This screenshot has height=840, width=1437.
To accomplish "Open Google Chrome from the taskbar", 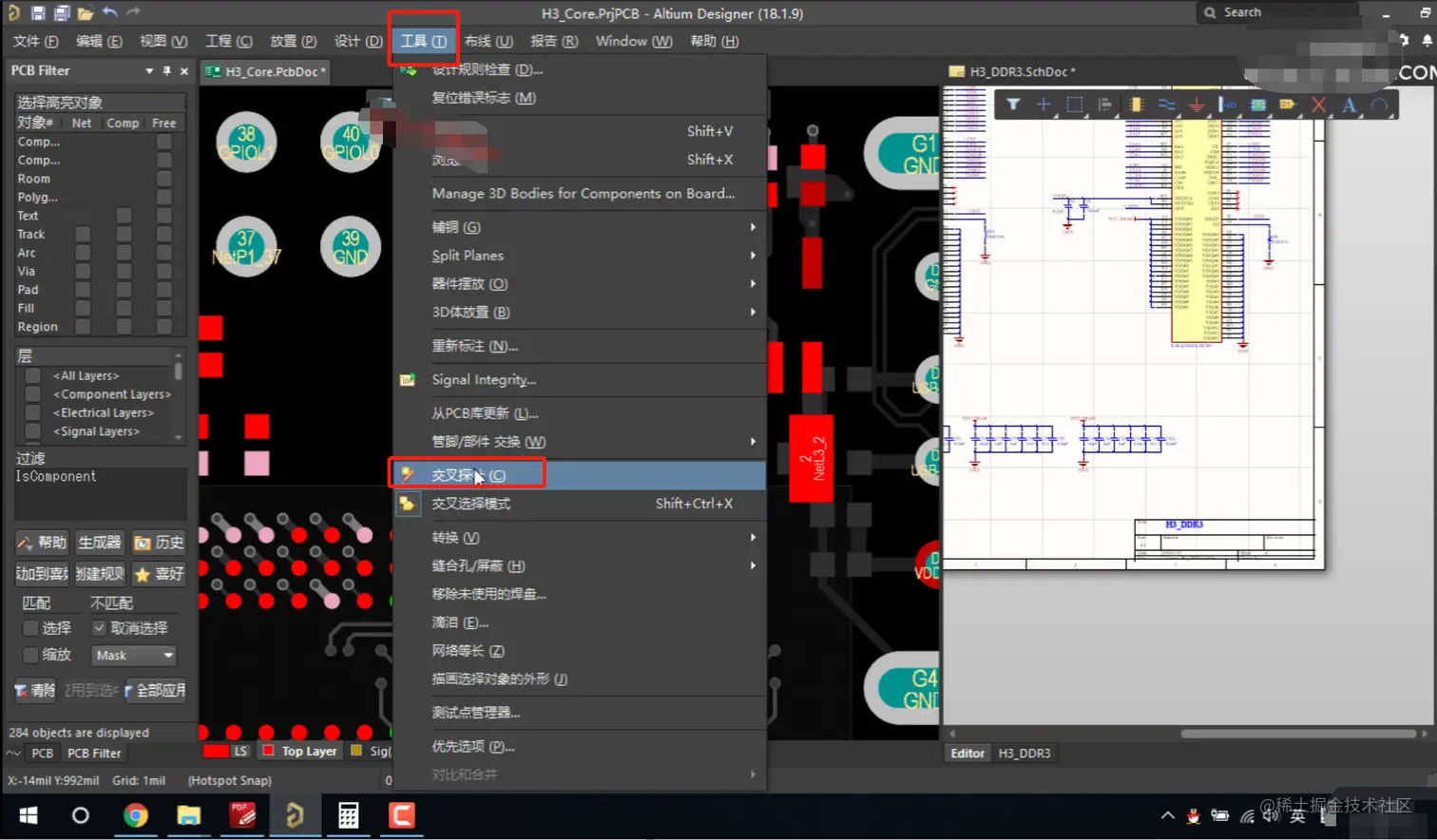I will 136,815.
